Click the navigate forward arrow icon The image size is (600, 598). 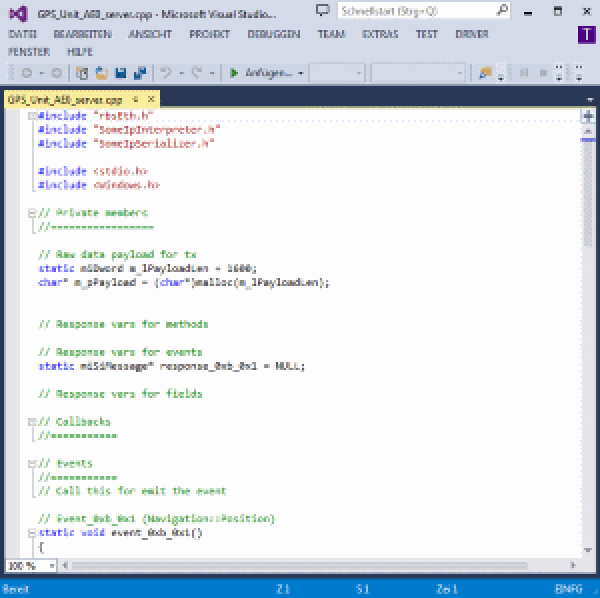click(56, 73)
